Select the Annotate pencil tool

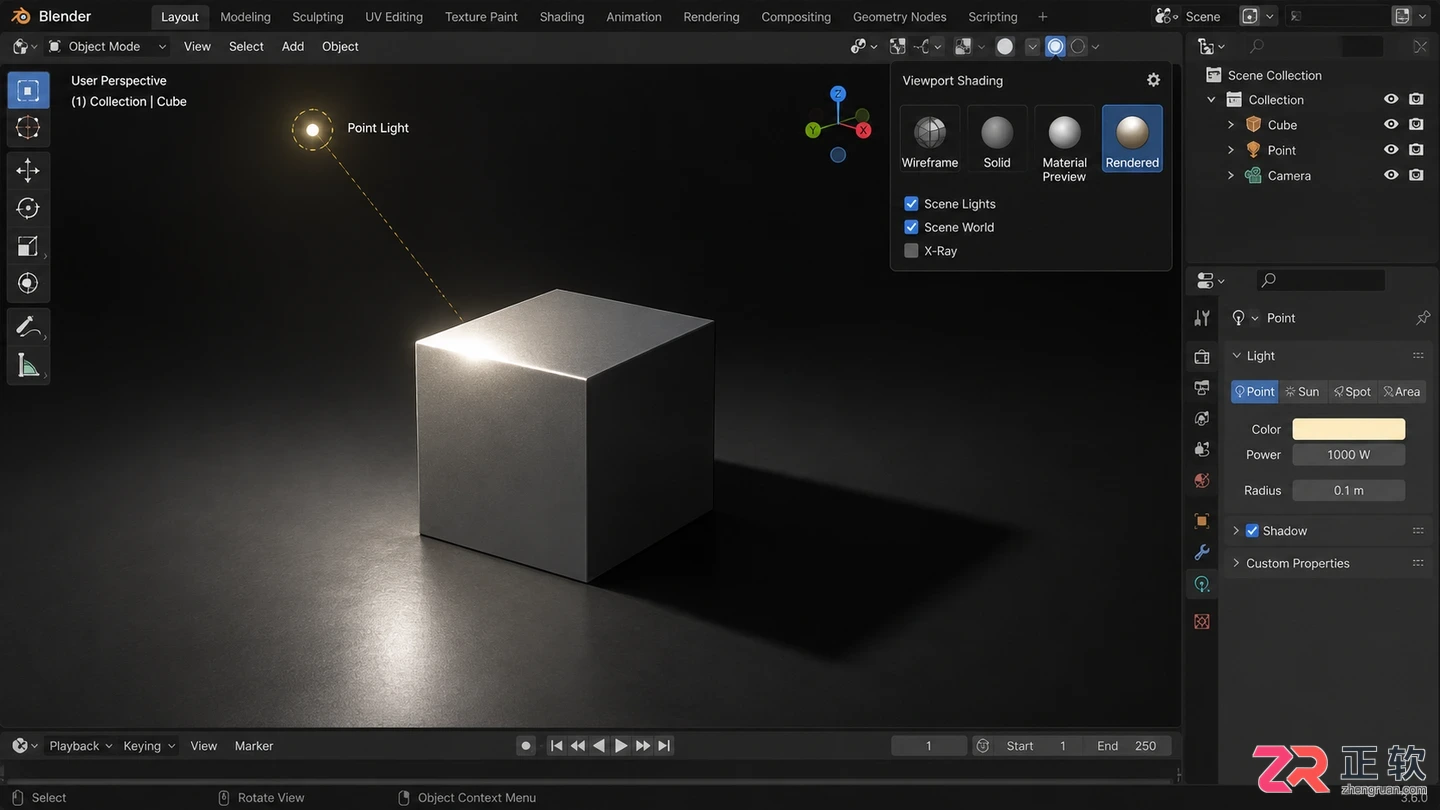(x=28, y=327)
